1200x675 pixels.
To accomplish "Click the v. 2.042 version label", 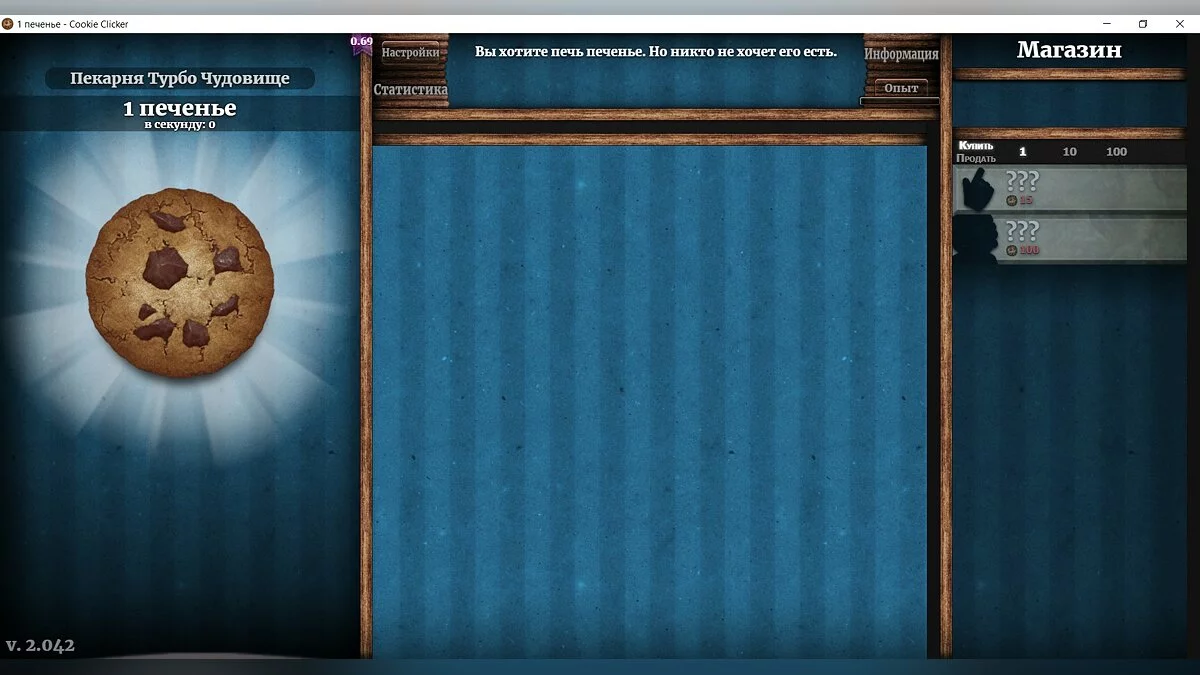I will 40,645.
